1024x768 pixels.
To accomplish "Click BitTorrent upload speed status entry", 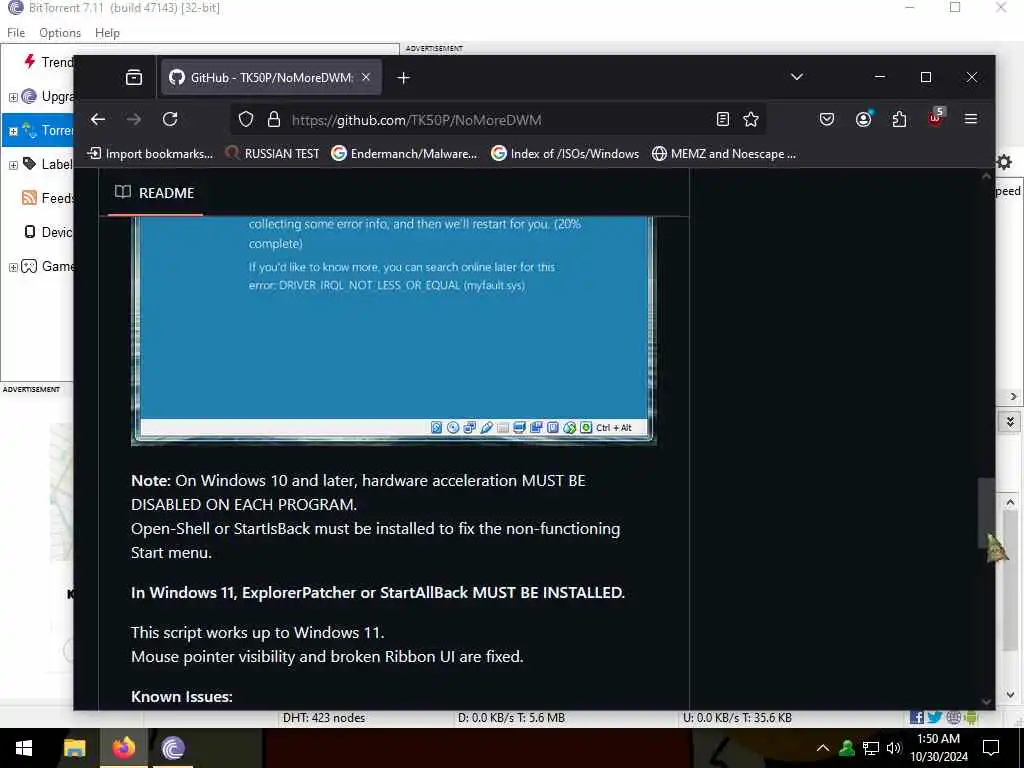I will [x=737, y=718].
